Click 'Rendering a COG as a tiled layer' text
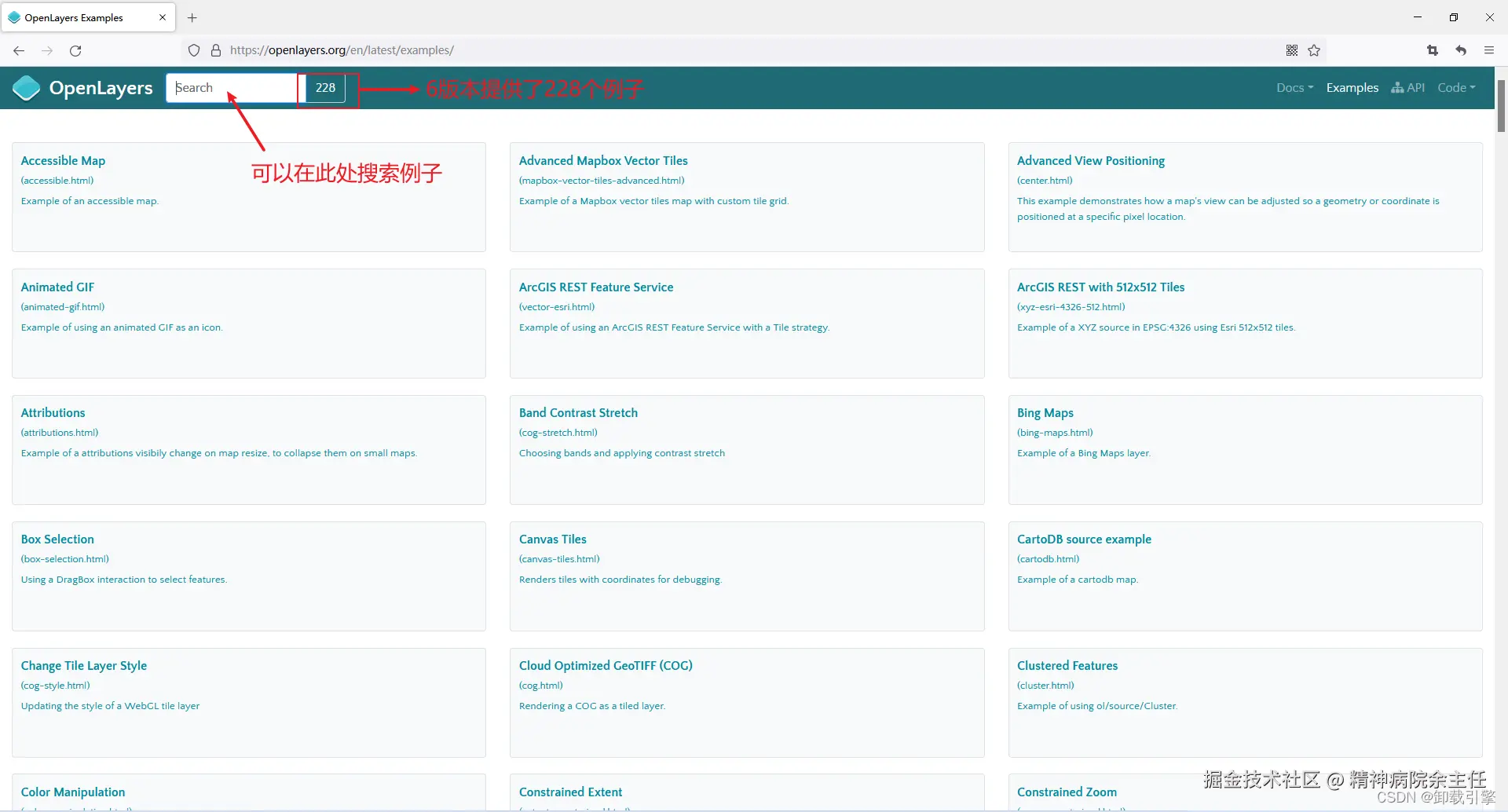Image resolution: width=1508 pixels, height=812 pixels. coord(592,706)
